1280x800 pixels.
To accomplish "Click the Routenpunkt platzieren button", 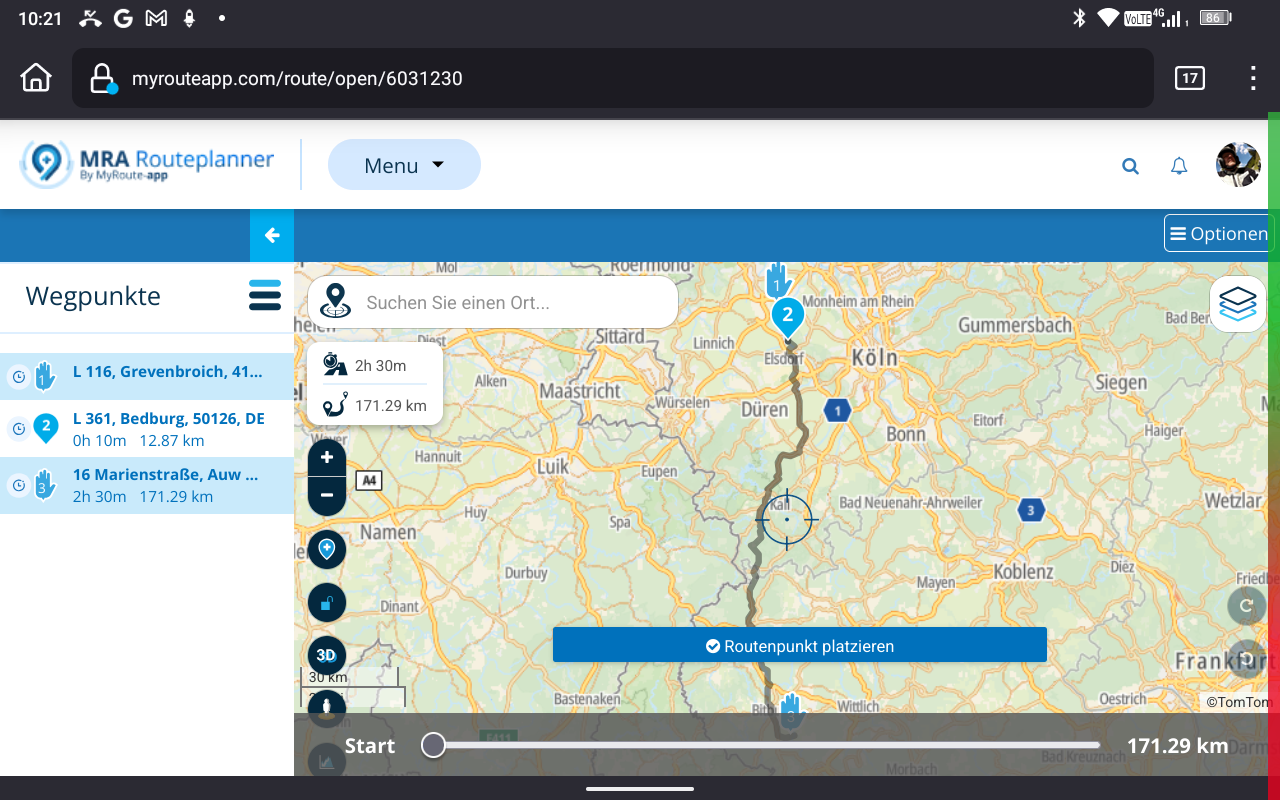I will tap(799, 646).
